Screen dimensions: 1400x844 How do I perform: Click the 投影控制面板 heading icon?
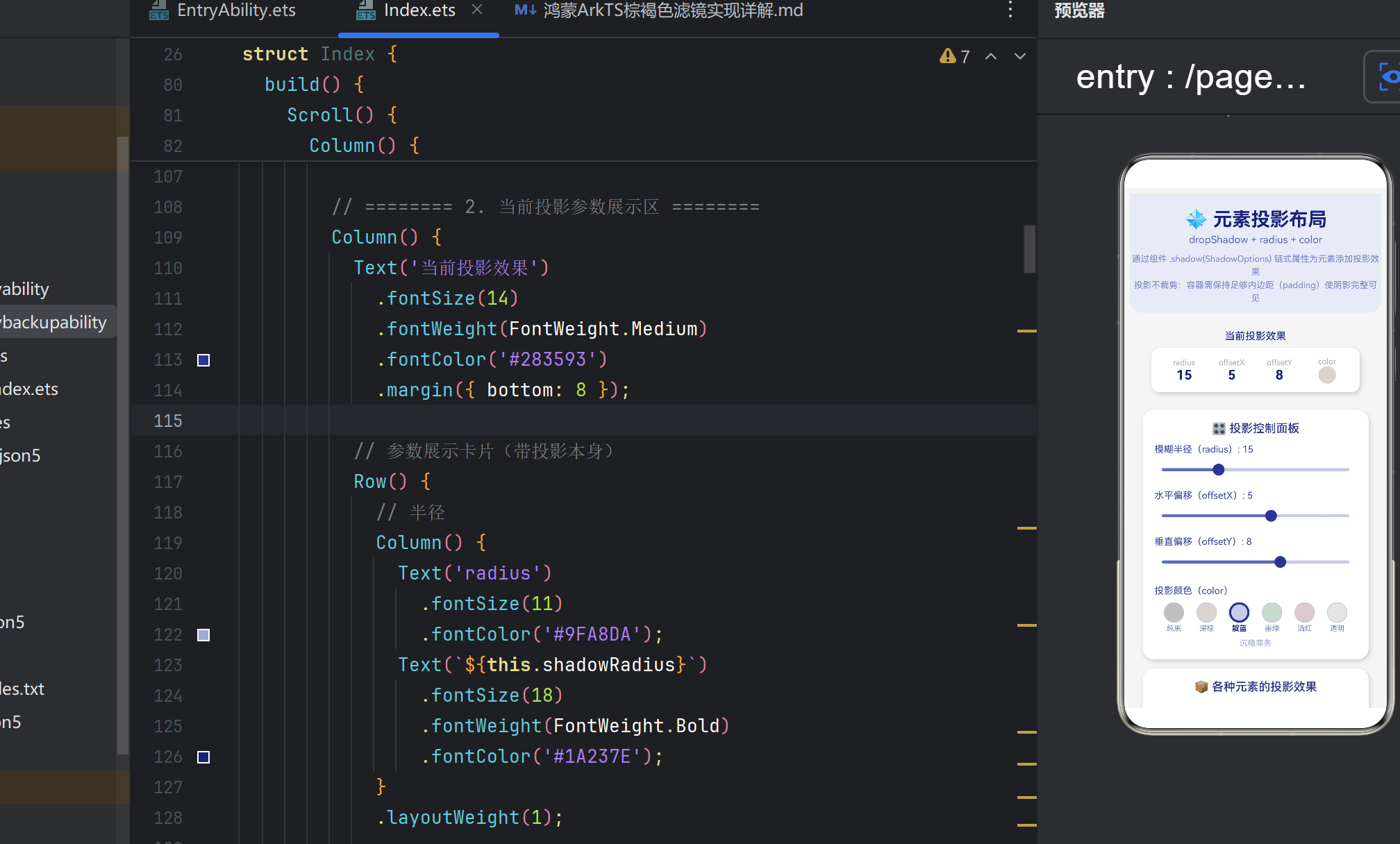(x=1219, y=428)
